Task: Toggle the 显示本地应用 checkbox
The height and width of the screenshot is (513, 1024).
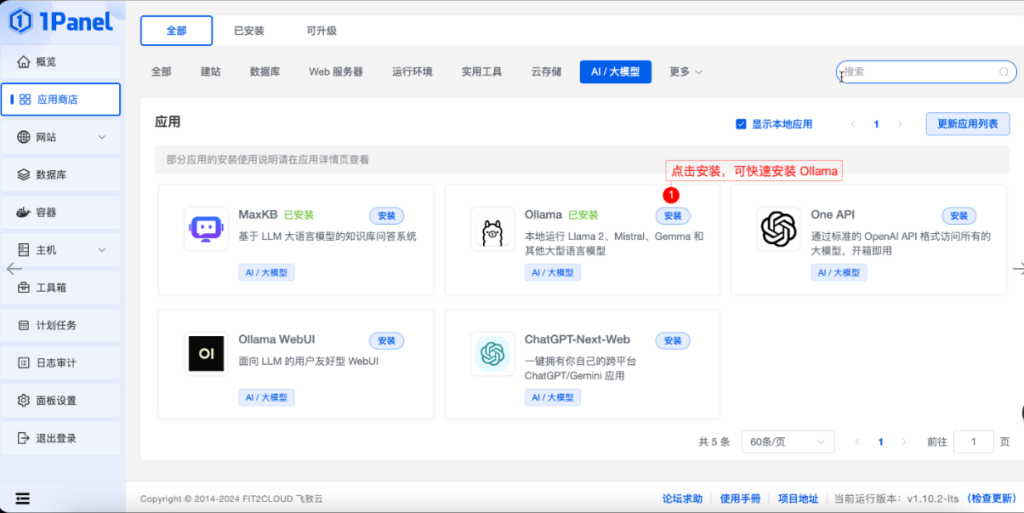Action: coord(741,124)
